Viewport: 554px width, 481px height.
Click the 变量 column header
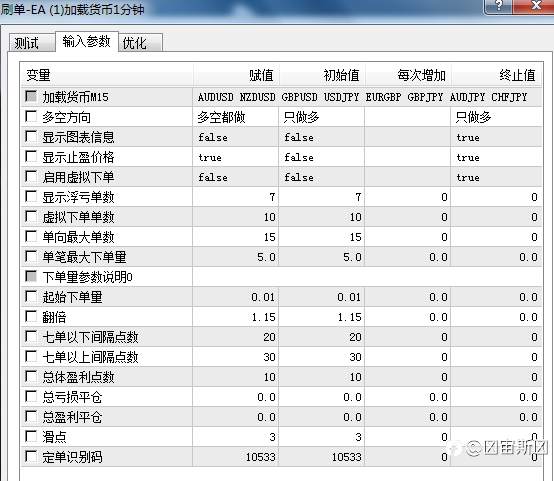[107, 75]
